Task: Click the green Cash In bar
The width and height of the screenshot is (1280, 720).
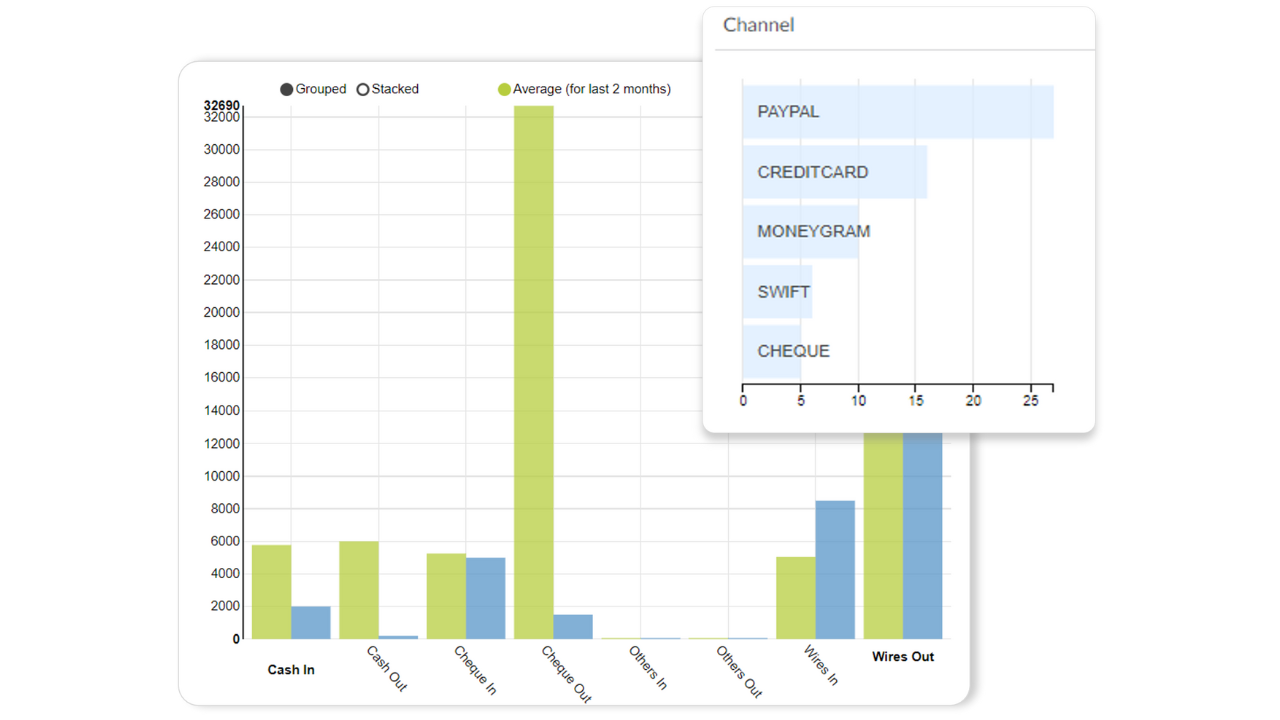Action: pyautogui.click(x=271, y=592)
